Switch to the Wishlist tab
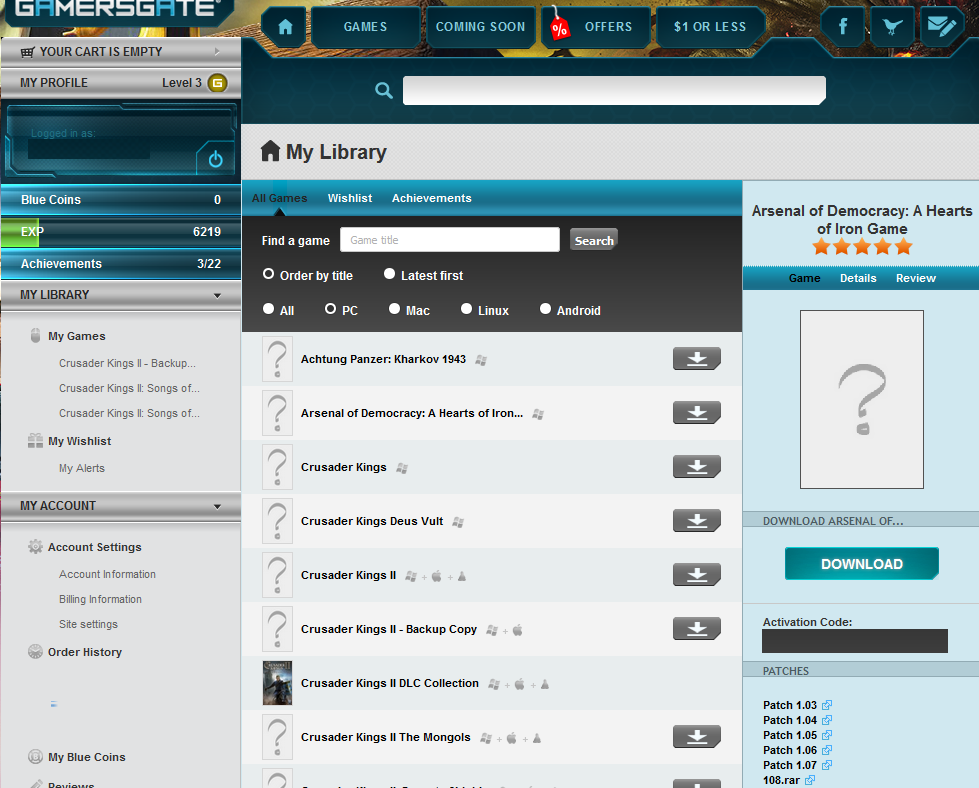Viewport: 979px width, 788px height. click(x=349, y=198)
